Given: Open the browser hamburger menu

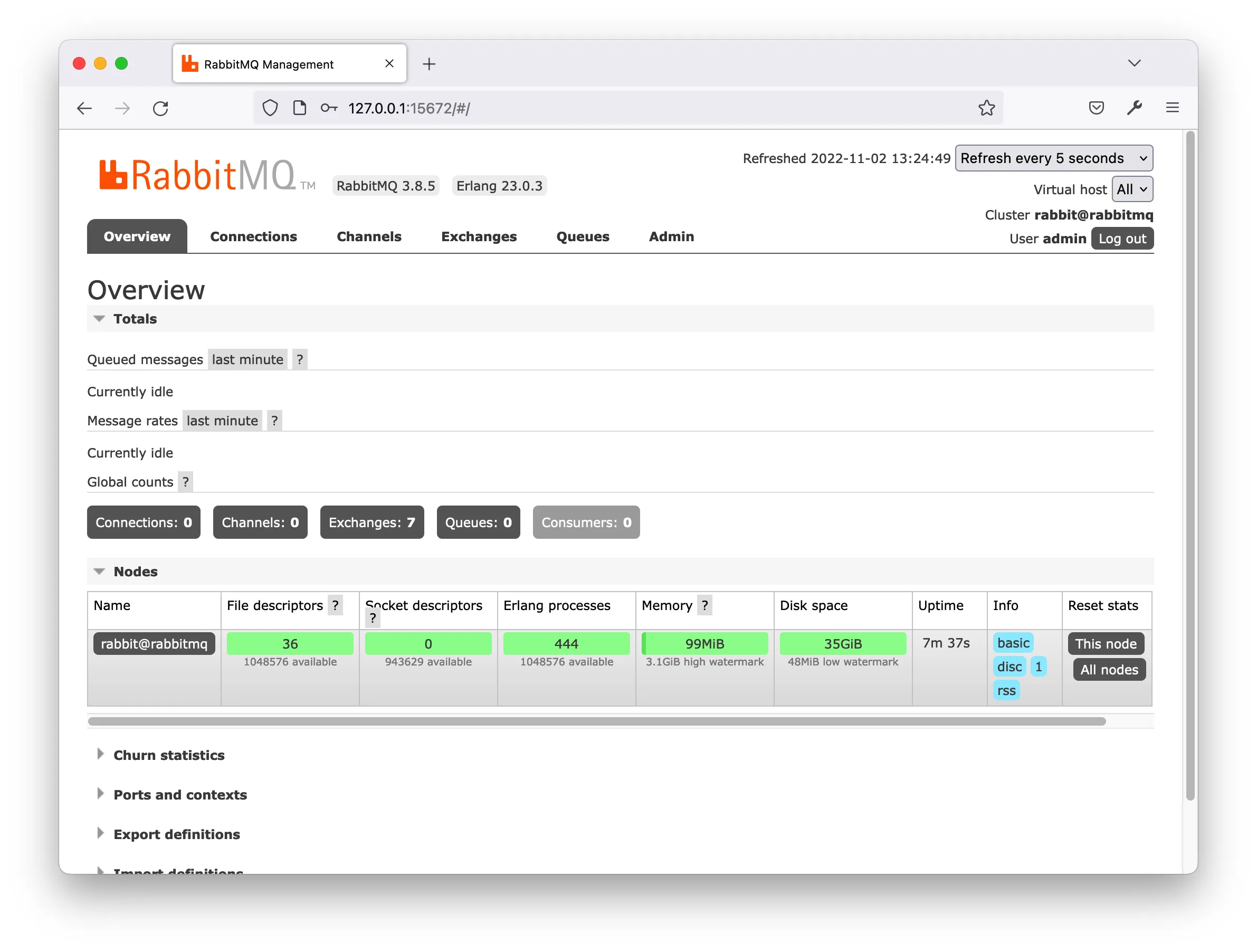Looking at the screenshot, I should point(1173,108).
